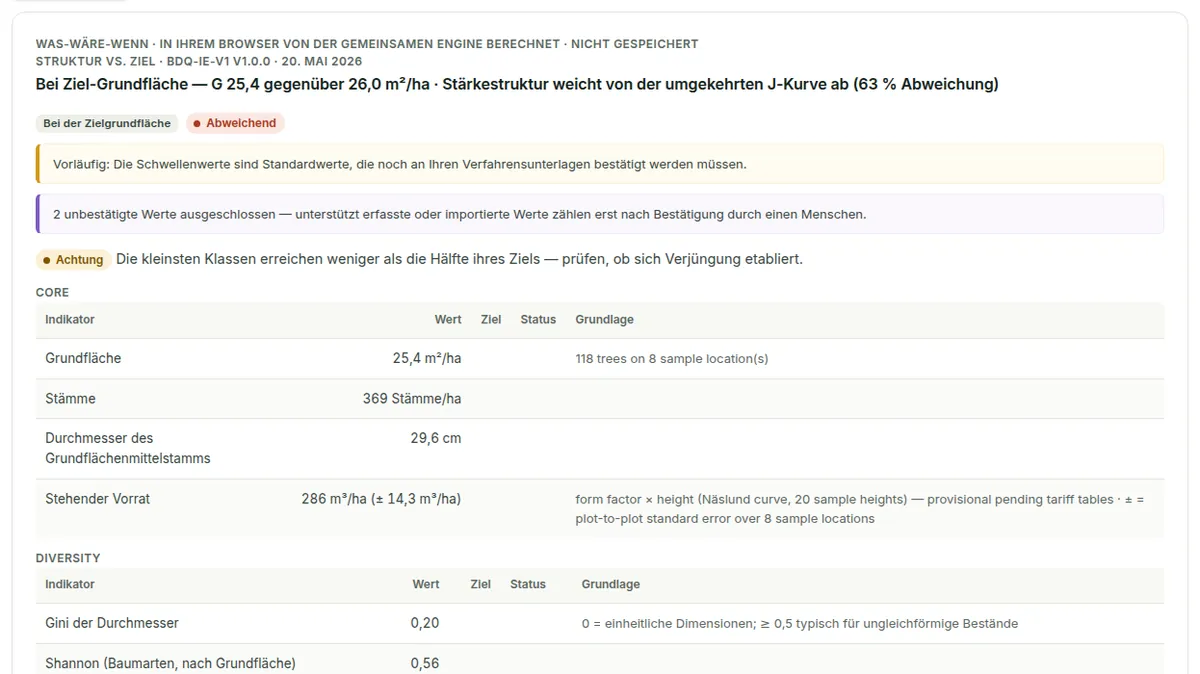The width and height of the screenshot is (1200, 674).
Task: Click 'Shannon (Baumarten, nach Grundfläche)' label
Action: 170,663
